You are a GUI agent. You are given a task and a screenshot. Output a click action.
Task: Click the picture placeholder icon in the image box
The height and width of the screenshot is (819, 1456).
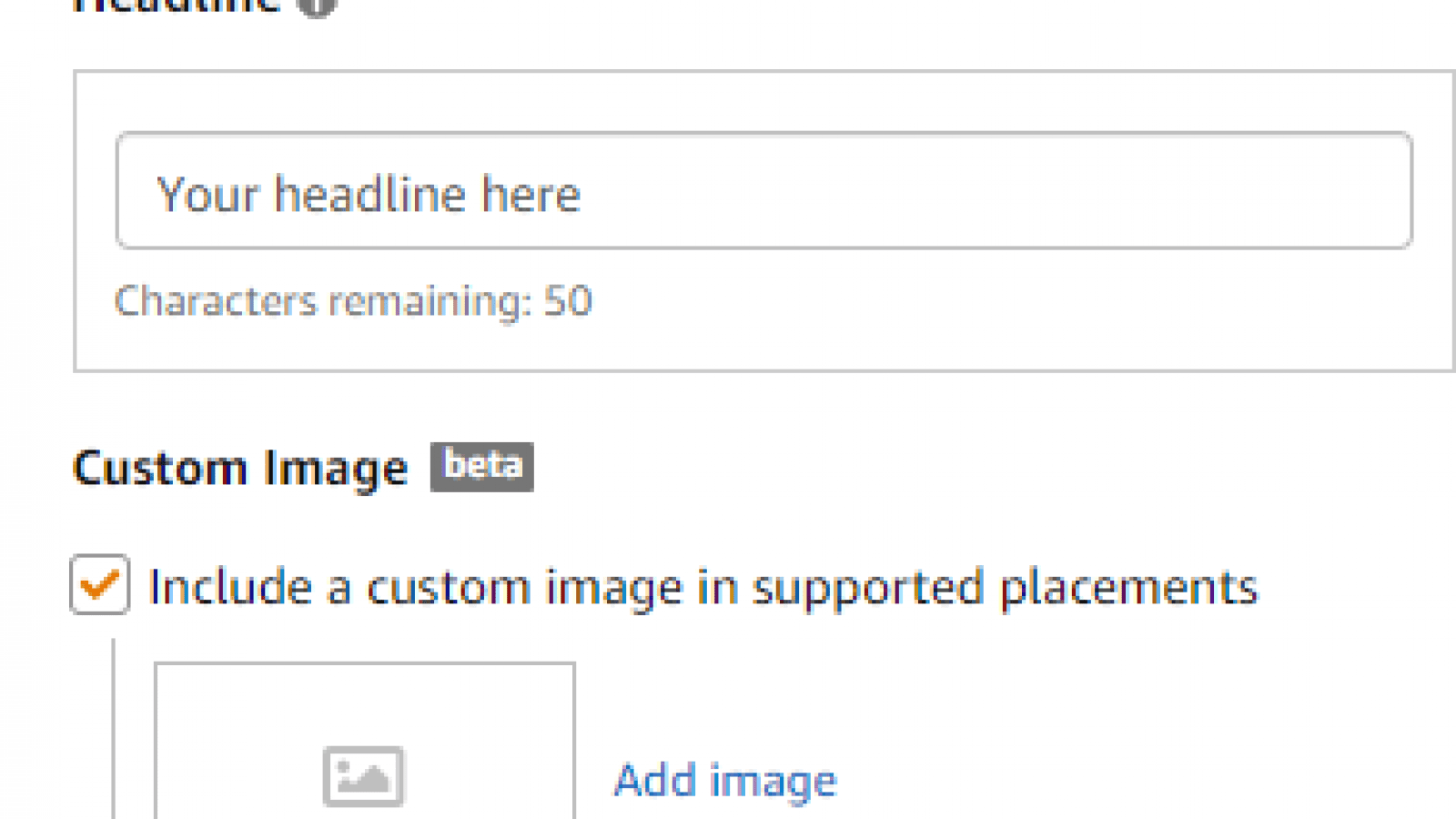[363, 776]
